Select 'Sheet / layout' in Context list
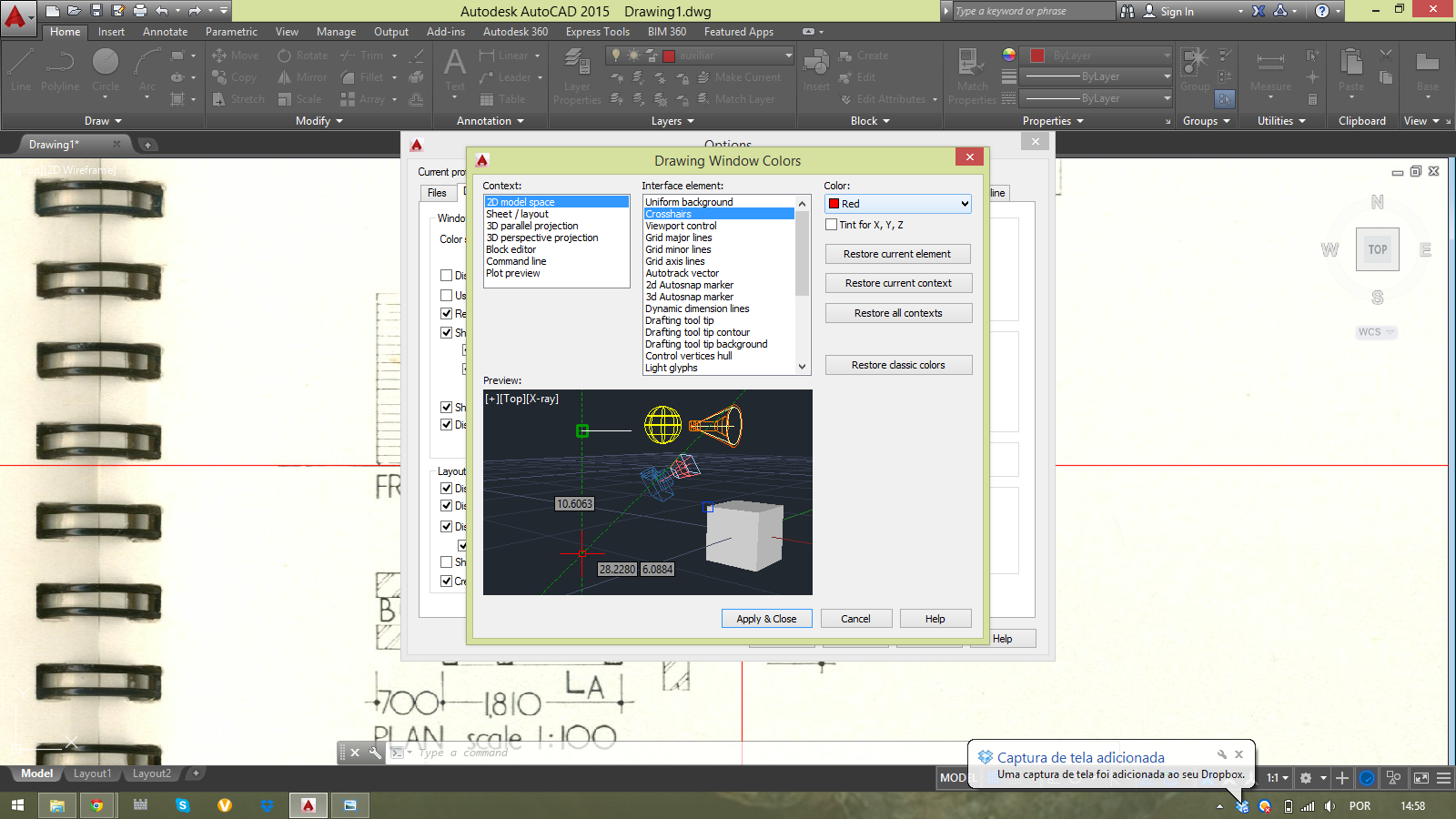This screenshot has height=819, width=1456. click(x=517, y=214)
